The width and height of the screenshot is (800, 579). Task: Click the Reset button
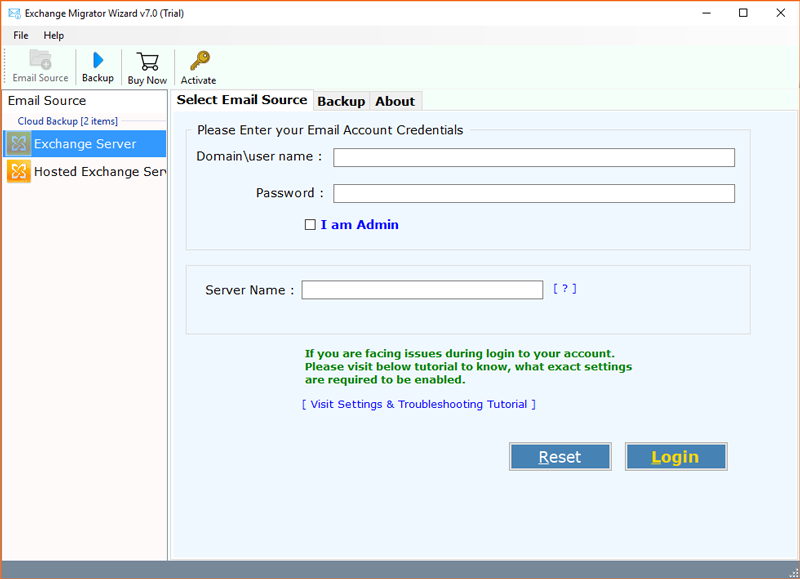point(560,457)
